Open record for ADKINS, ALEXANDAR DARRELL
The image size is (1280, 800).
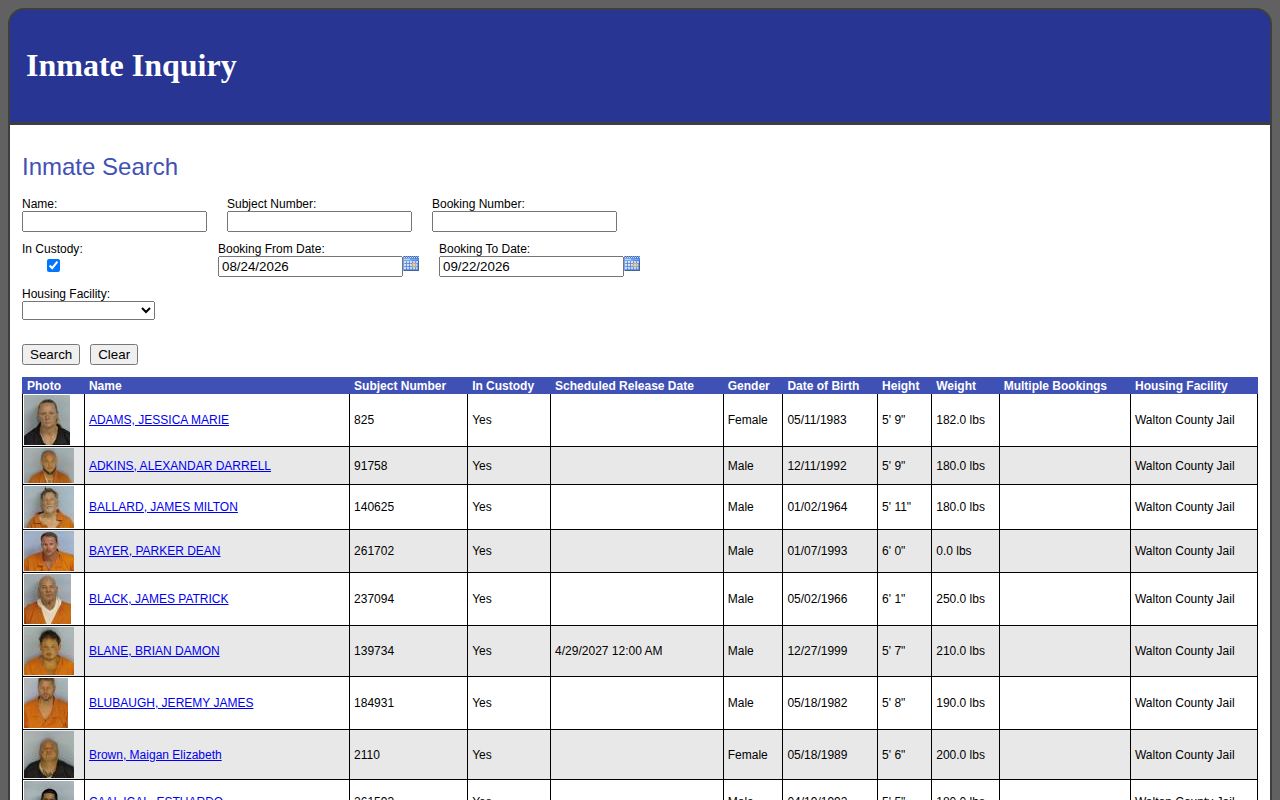pos(180,466)
